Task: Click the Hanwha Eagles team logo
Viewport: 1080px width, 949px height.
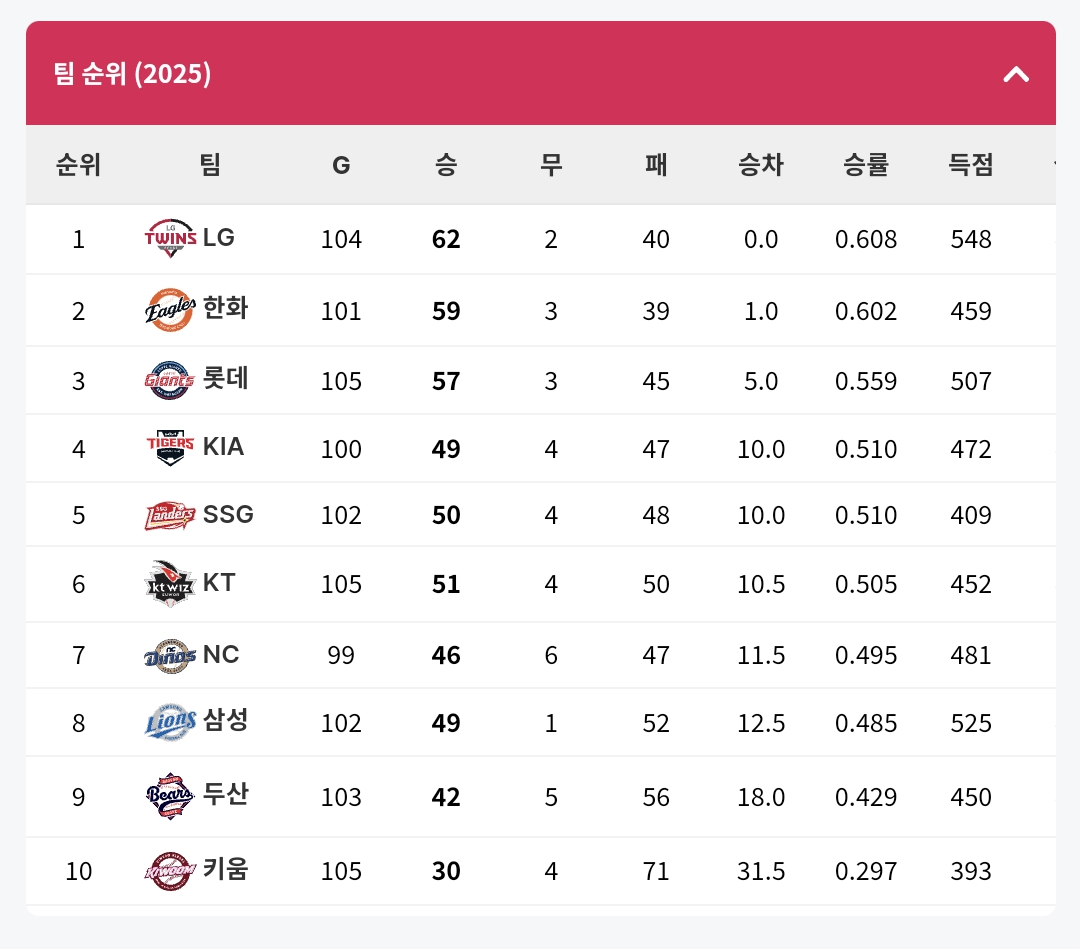Action: click(x=168, y=310)
